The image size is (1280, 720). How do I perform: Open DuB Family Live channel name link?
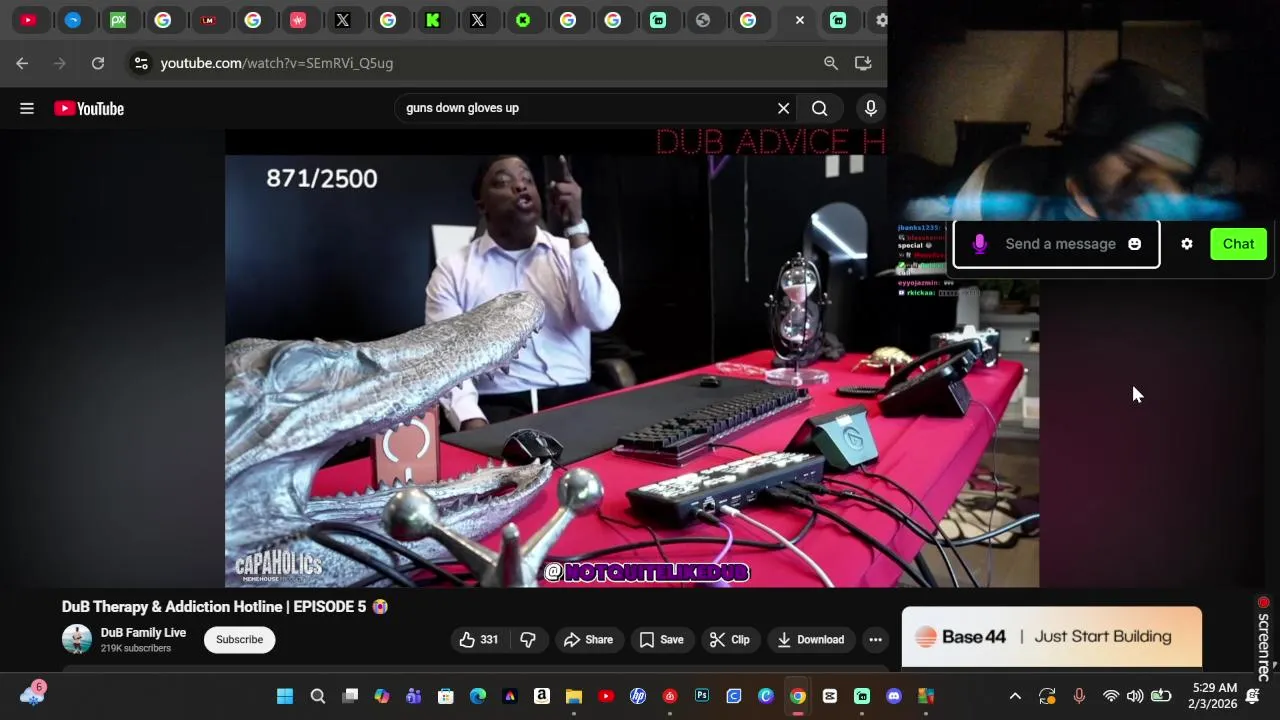coord(143,632)
